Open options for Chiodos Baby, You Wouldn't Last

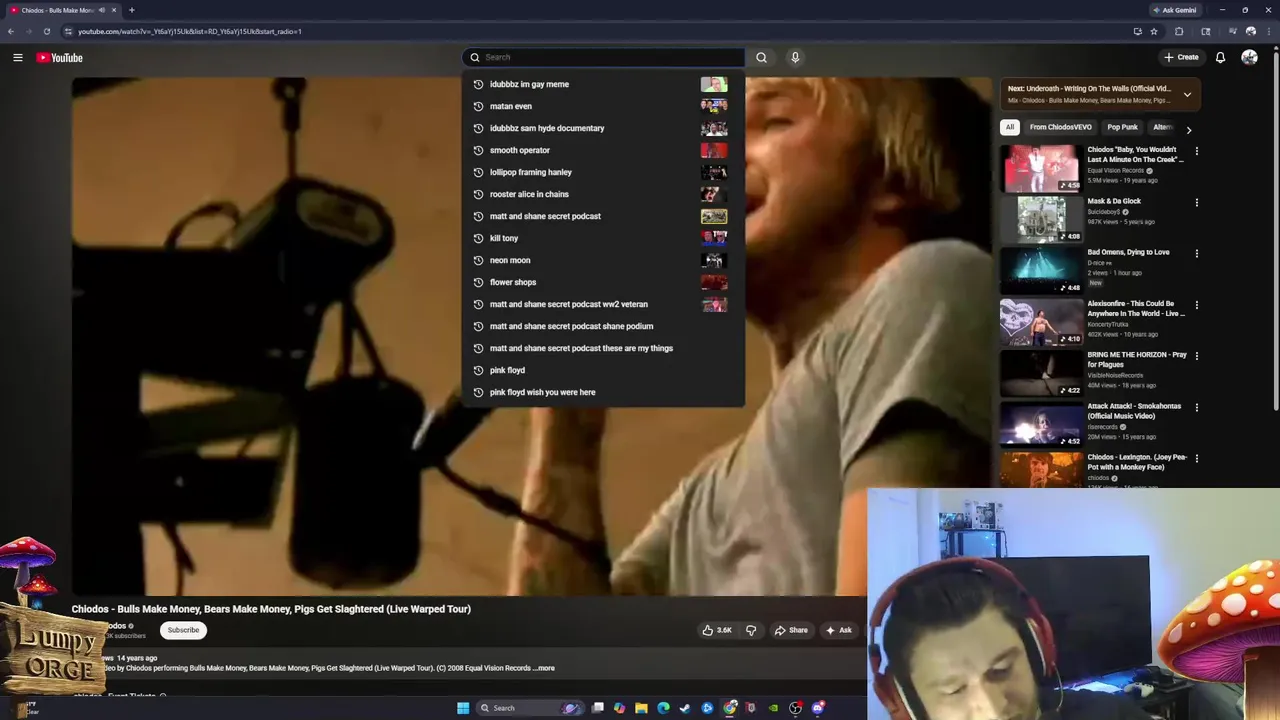(x=1196, y=151)
